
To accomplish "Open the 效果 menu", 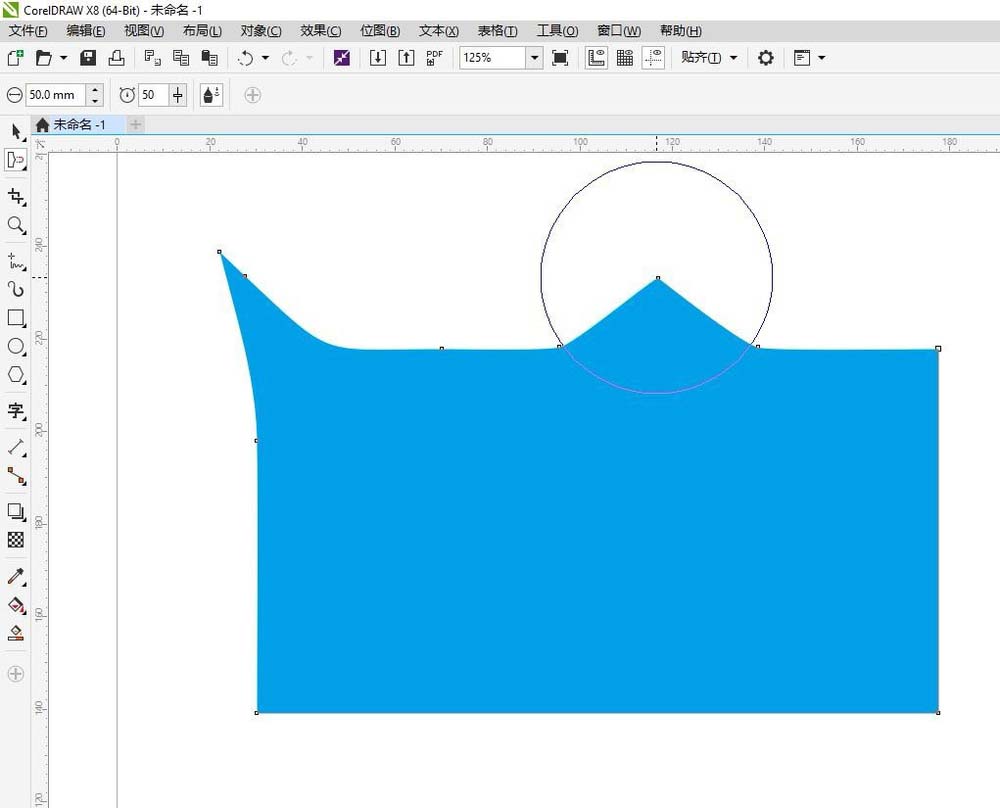I will pos(320,31).
